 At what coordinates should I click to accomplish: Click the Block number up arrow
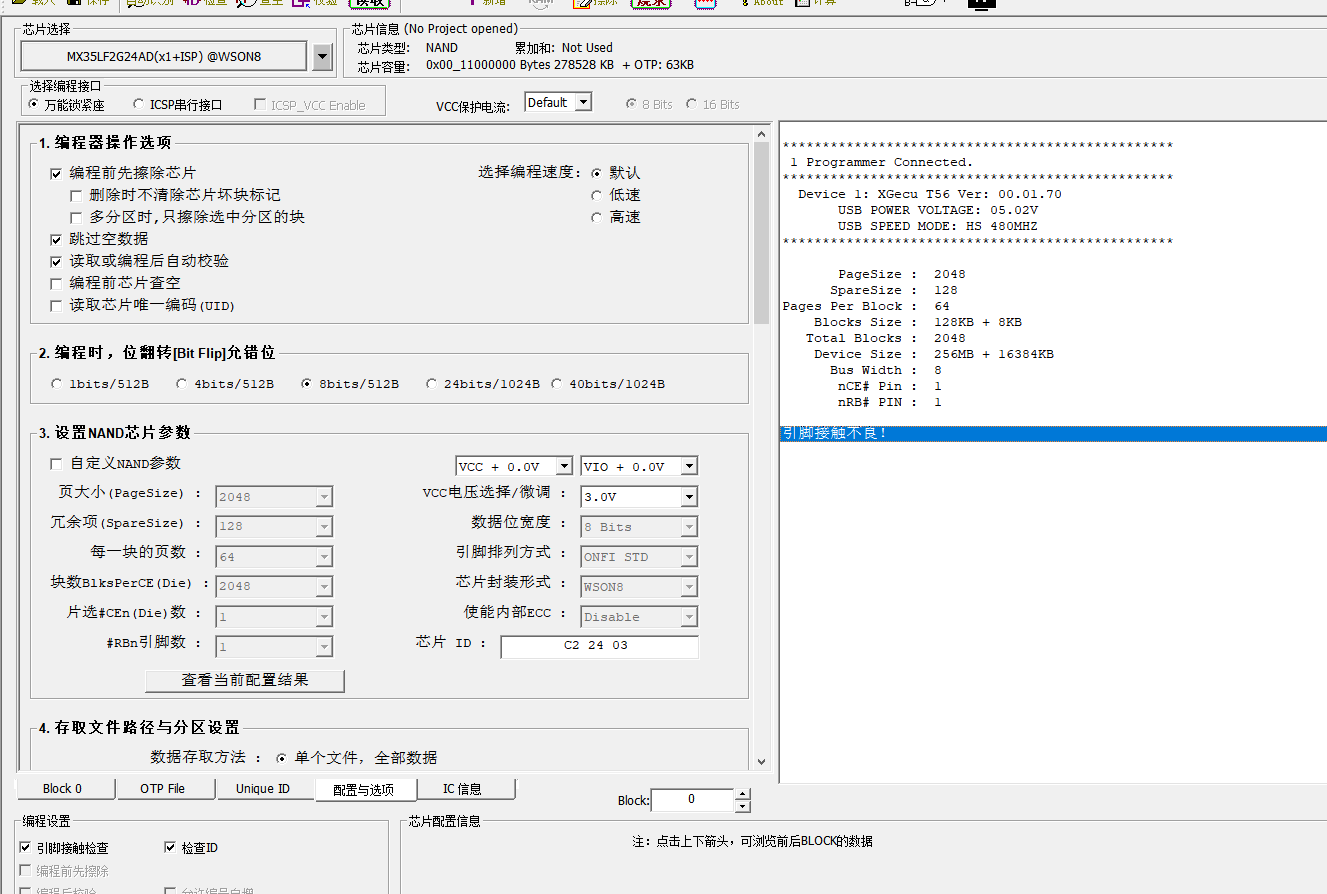pos(742,795)
